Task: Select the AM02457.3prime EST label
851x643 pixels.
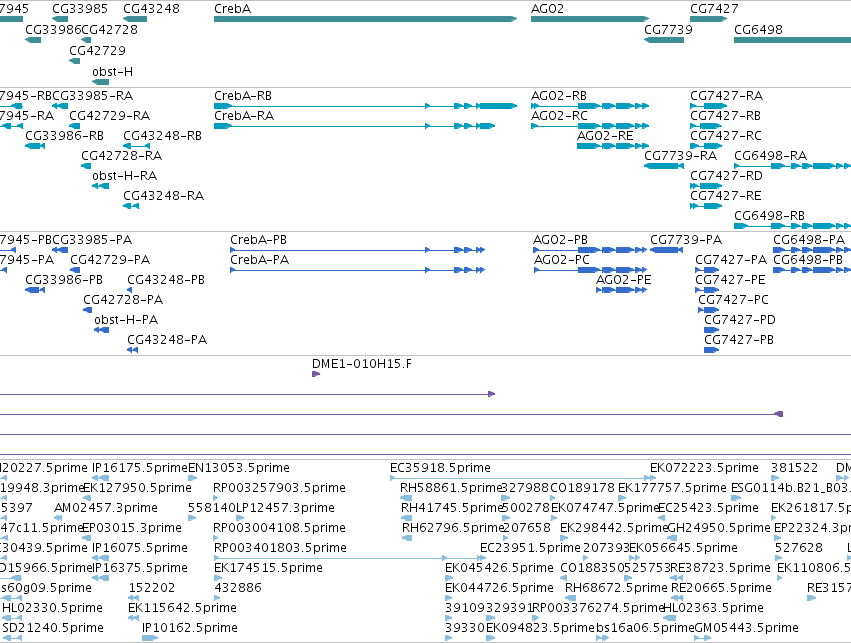Action: [x=106, y=508]
